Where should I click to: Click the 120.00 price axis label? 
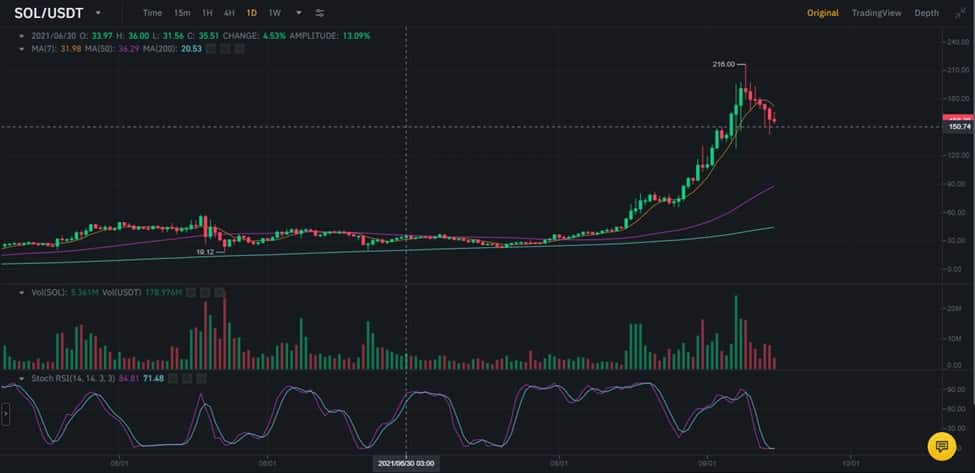point(958,155)
